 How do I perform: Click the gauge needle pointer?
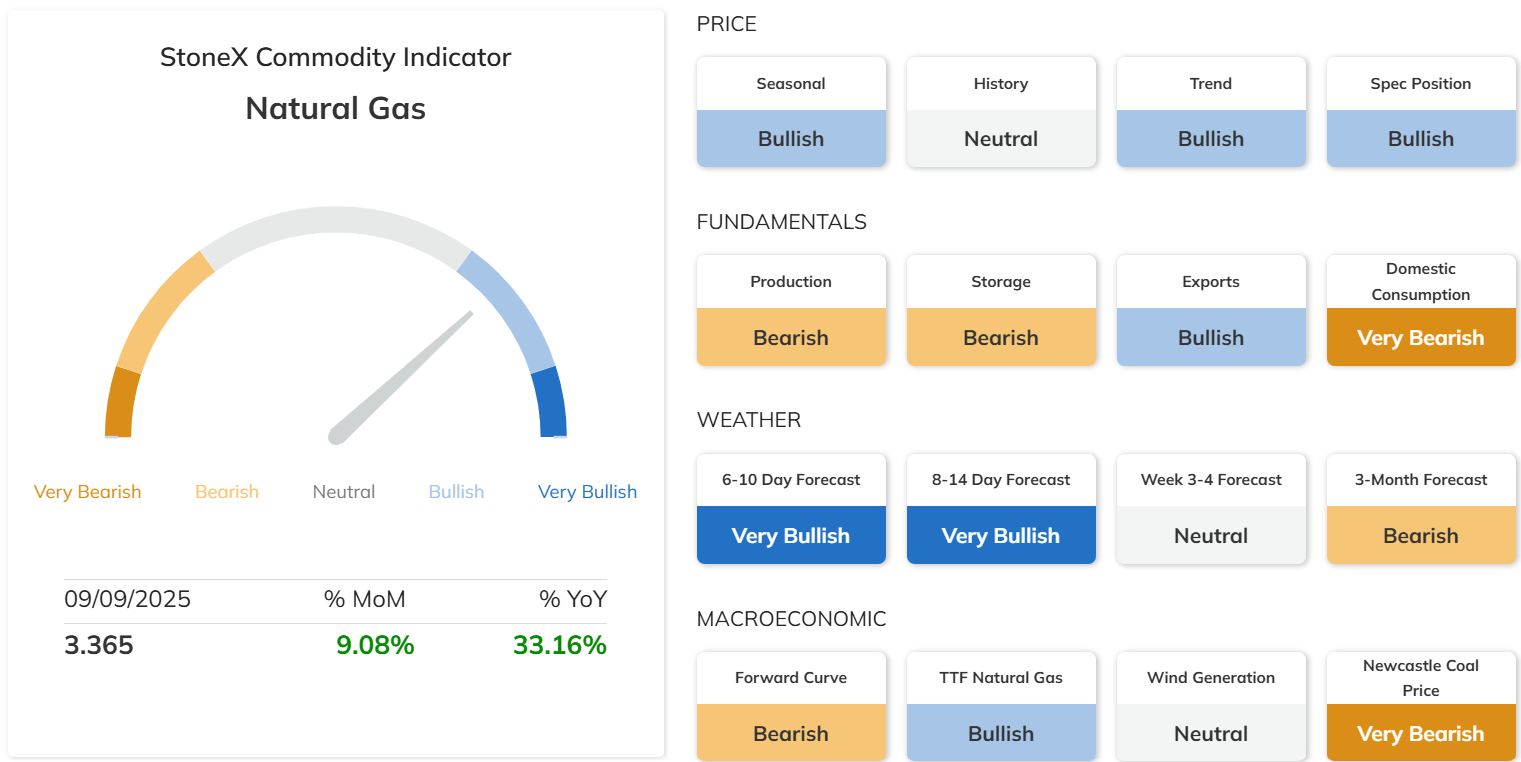pos(400,378)
